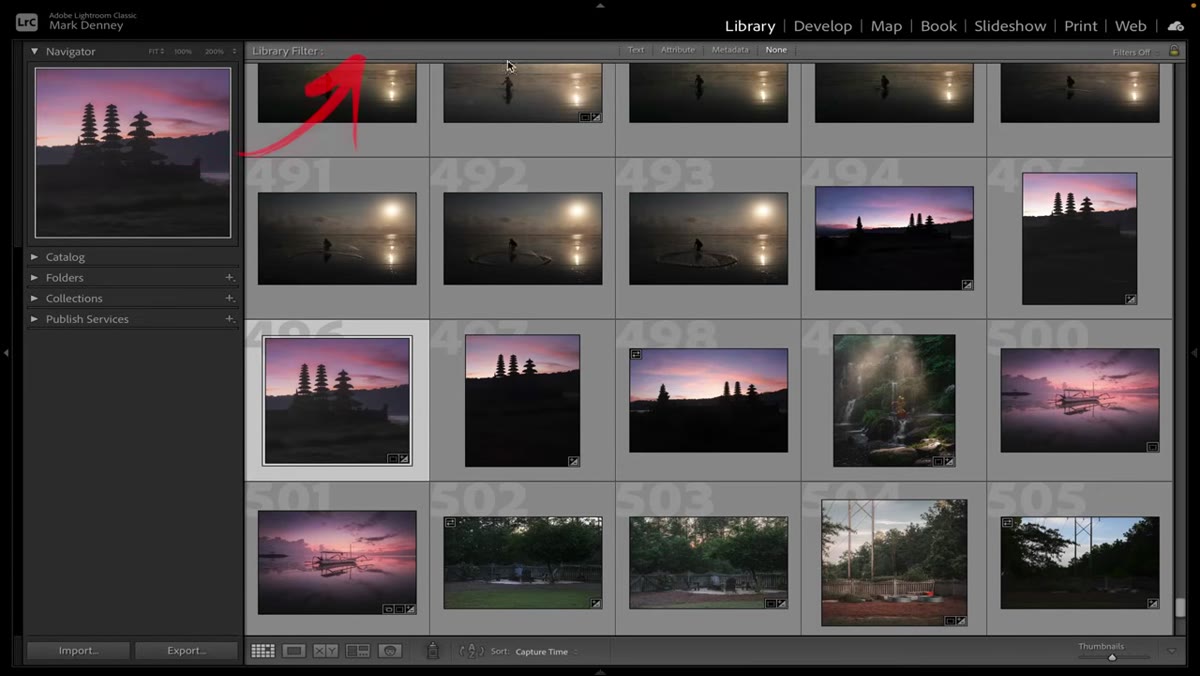Viewport: 1200px width, 676px height.
Task: Open the Library module
Action: point(750,26)
